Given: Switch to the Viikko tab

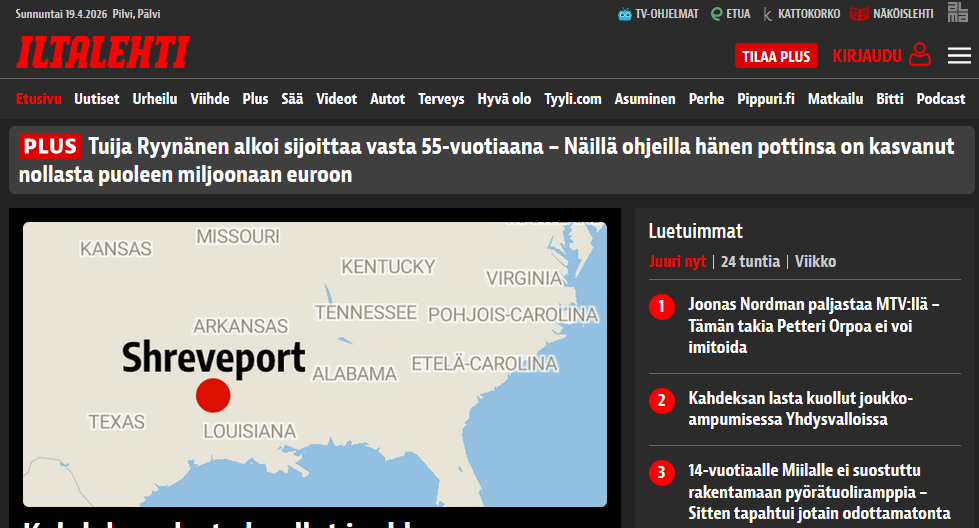Looking at the screenshot, I should [815, 261].
